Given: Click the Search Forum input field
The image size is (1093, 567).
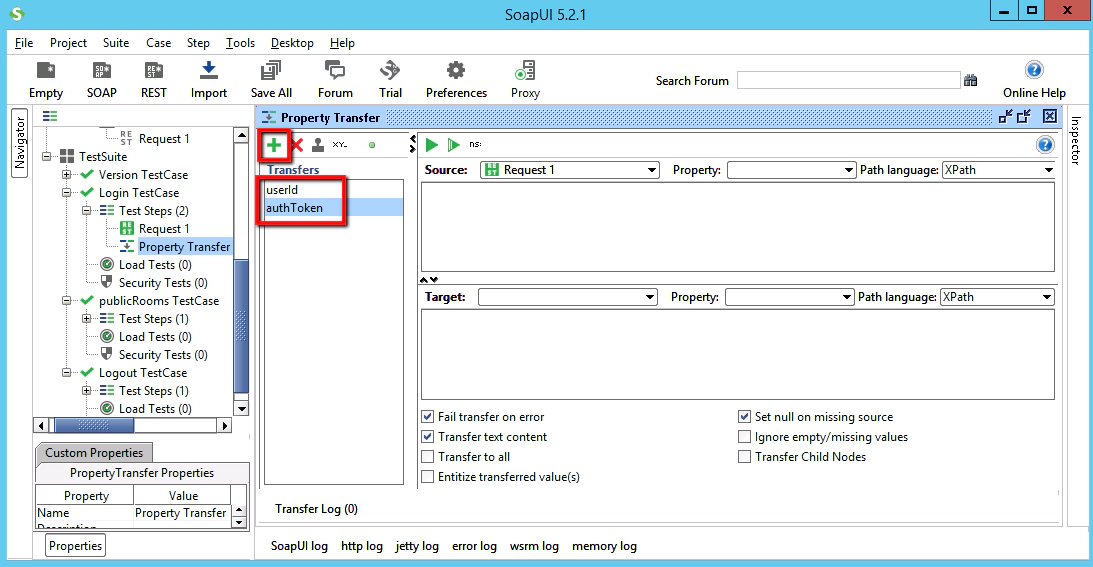Looking at the screenshot, I should [x=848, y=80].
